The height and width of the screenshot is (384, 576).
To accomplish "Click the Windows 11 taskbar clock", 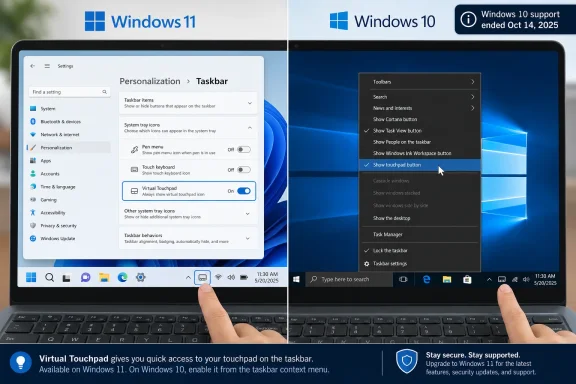I will pyautogui.click(x=267, y=277).
